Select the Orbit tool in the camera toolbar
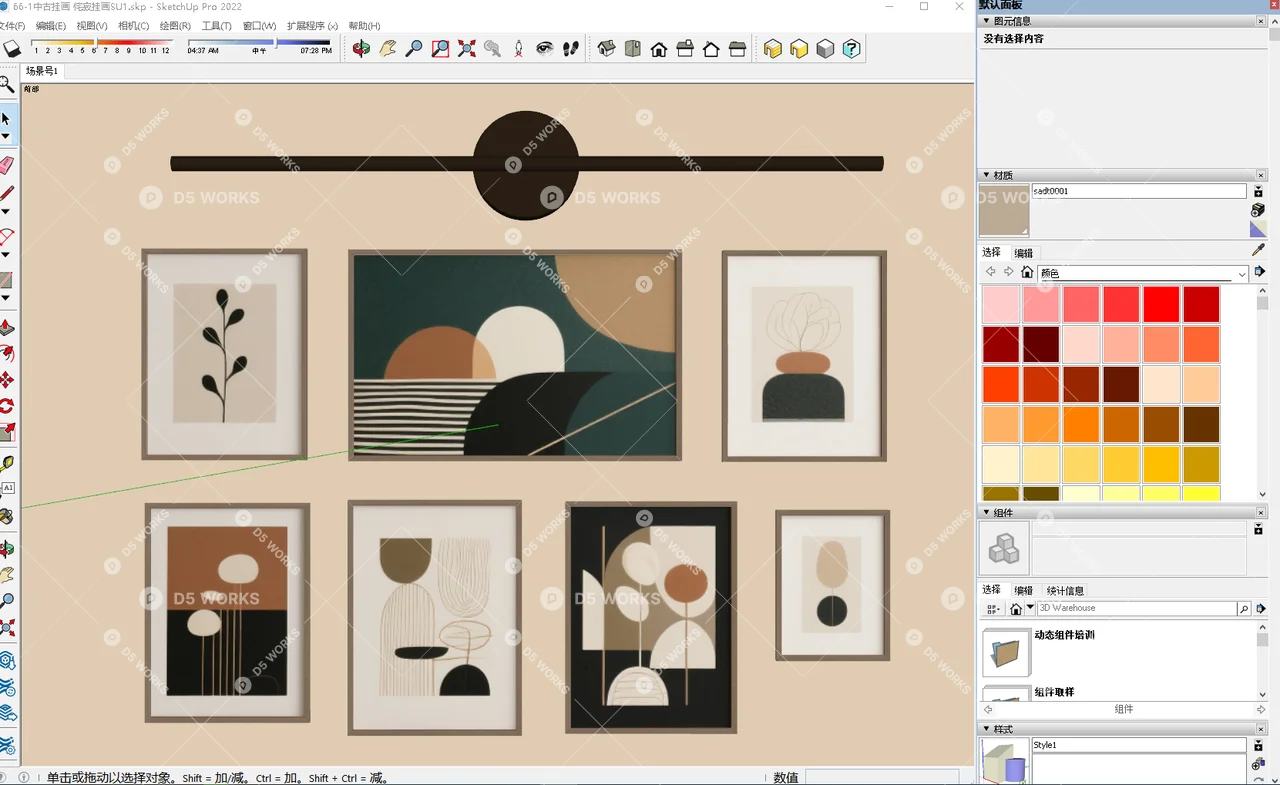The height and width of the screenshot is (785, 1280). [x=360, y=48]
